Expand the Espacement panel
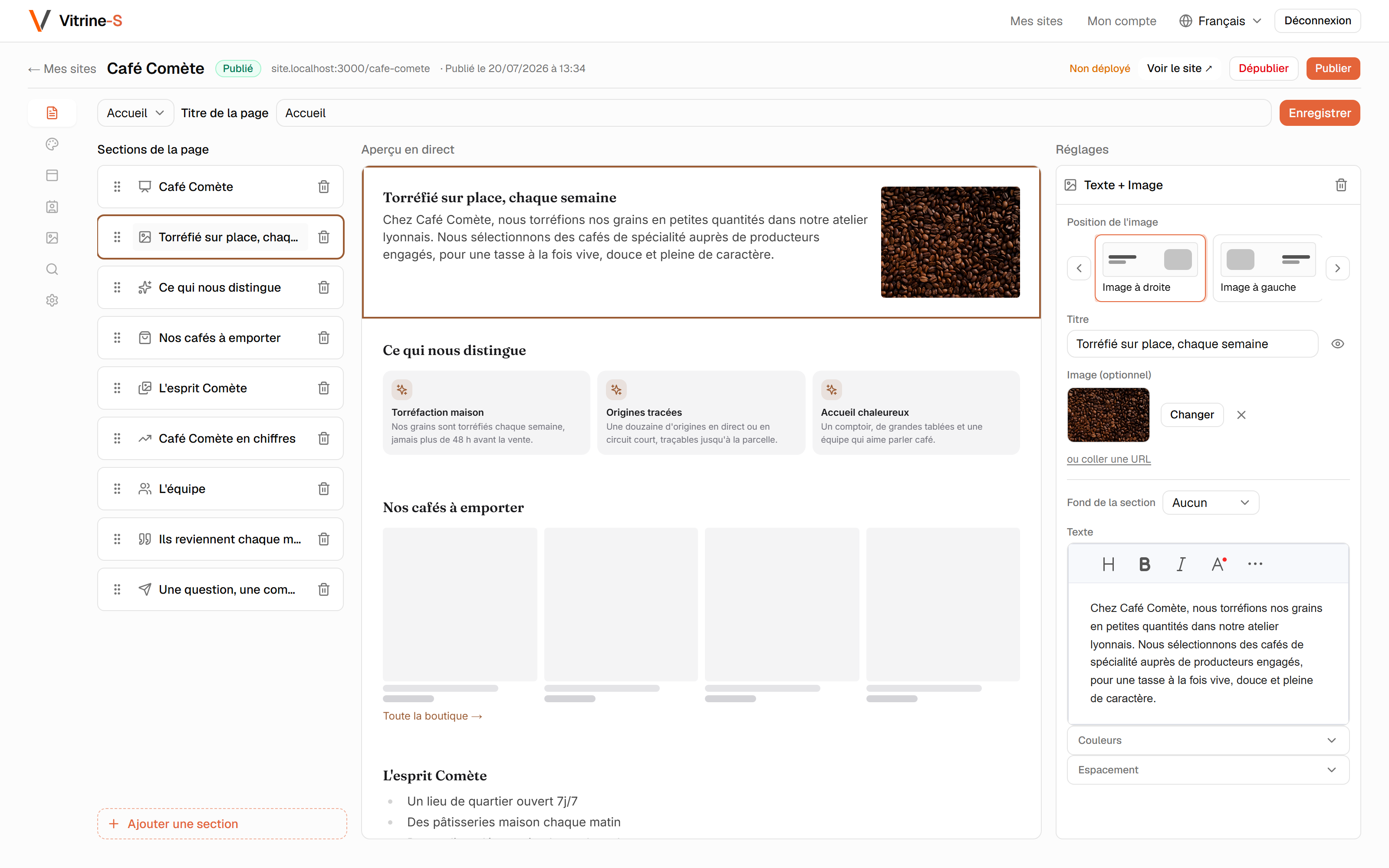1389x868 pixels. click(1208, 770)
